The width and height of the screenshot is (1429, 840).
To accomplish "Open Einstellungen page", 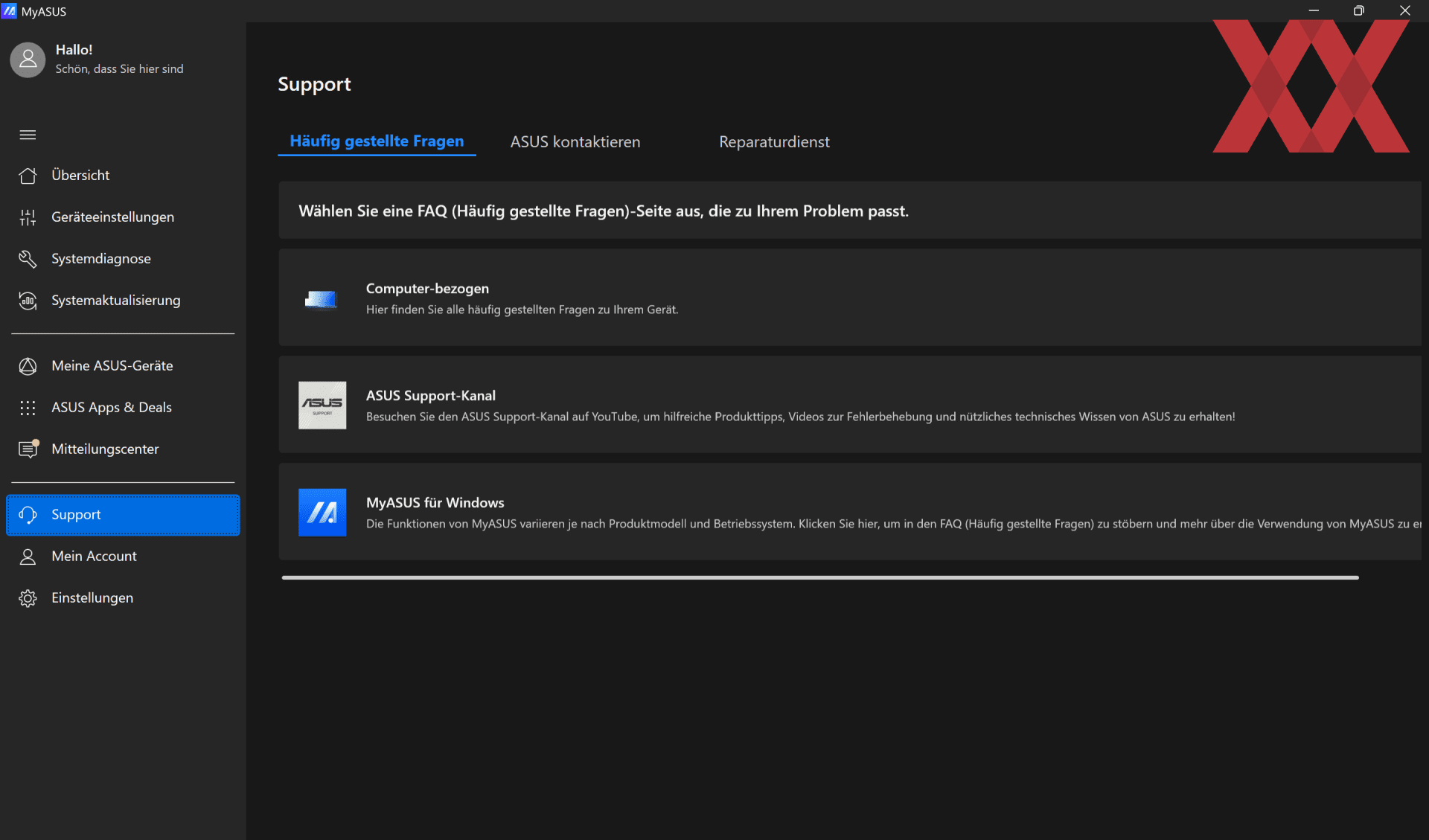I will [x=123, y=598].
